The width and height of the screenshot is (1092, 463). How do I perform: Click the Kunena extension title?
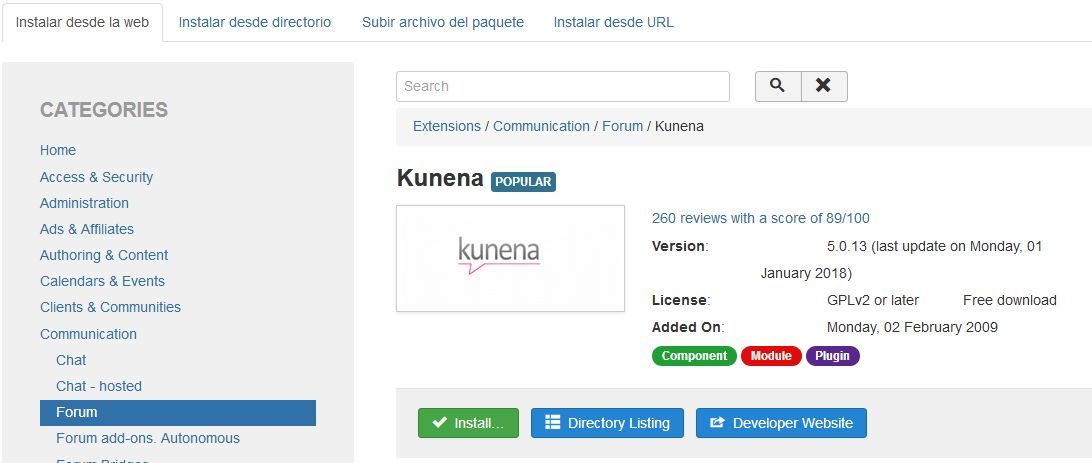click(x=439, y=178)
